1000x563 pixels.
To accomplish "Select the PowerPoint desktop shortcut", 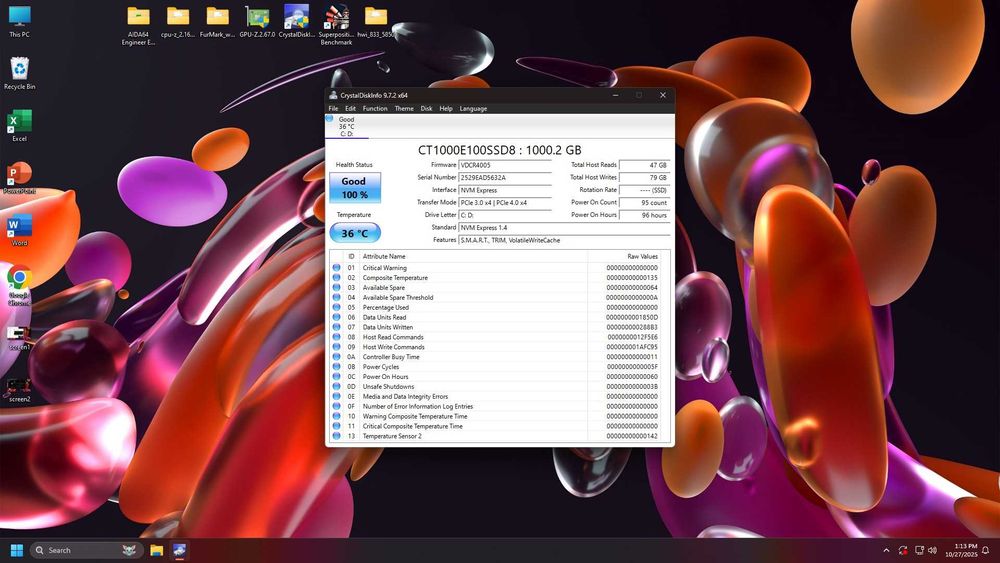I will click(x=19, y=177).
